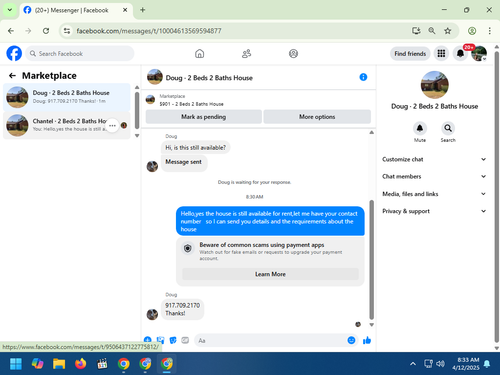Reload the page with browser refresh
500x375 pixels.
click(x=46, y=31)
